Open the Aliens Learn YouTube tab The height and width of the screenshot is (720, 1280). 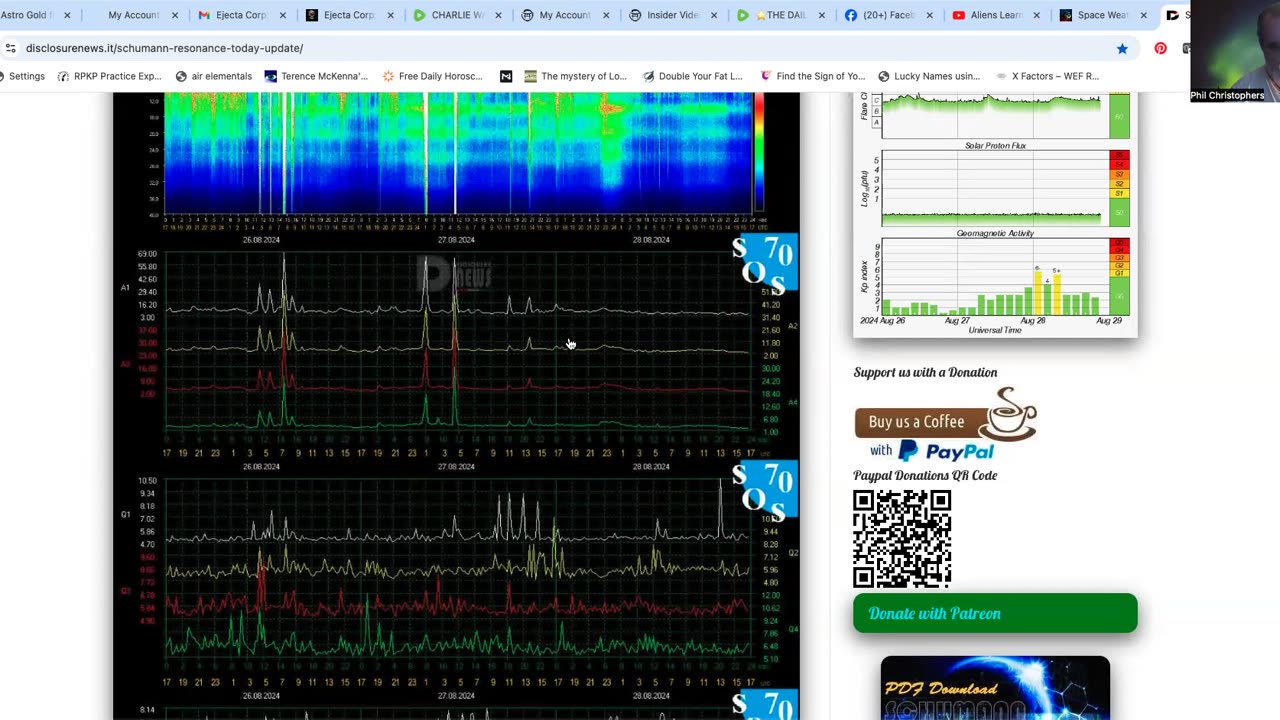pyautogui.click(x=988, y=15)
